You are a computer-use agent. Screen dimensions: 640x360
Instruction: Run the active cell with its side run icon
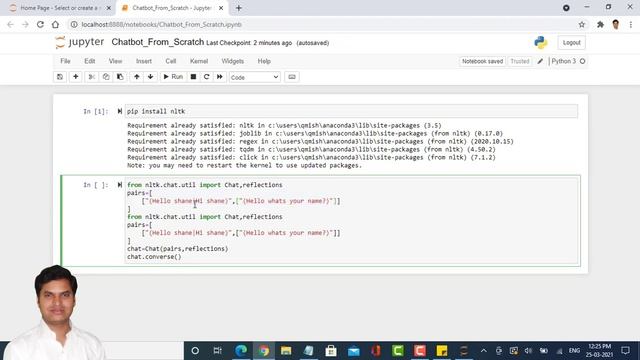coord(120,185)
